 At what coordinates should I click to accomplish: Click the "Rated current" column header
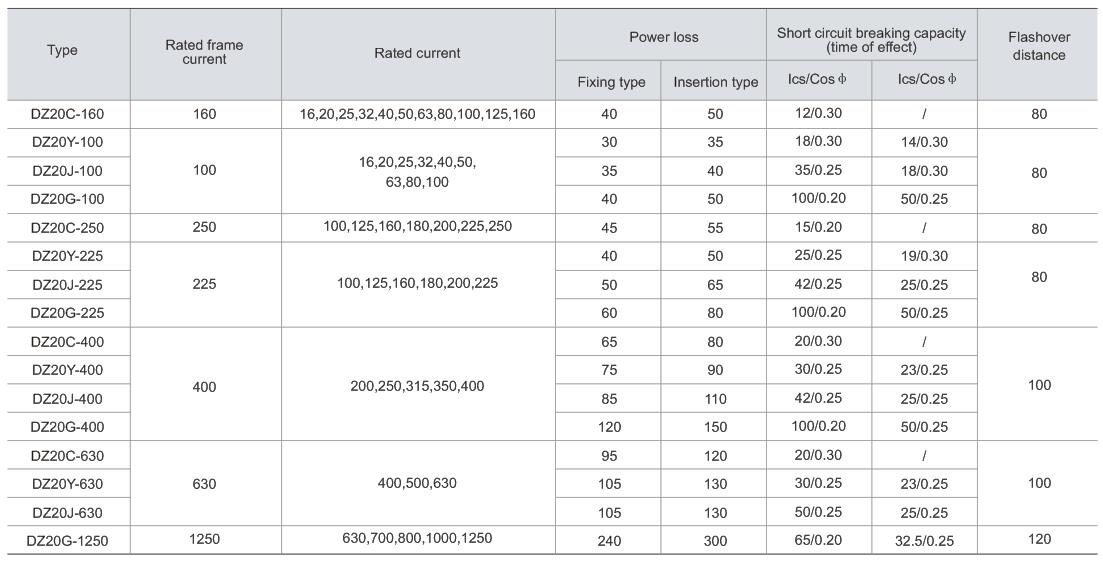[x=417, y=53]
